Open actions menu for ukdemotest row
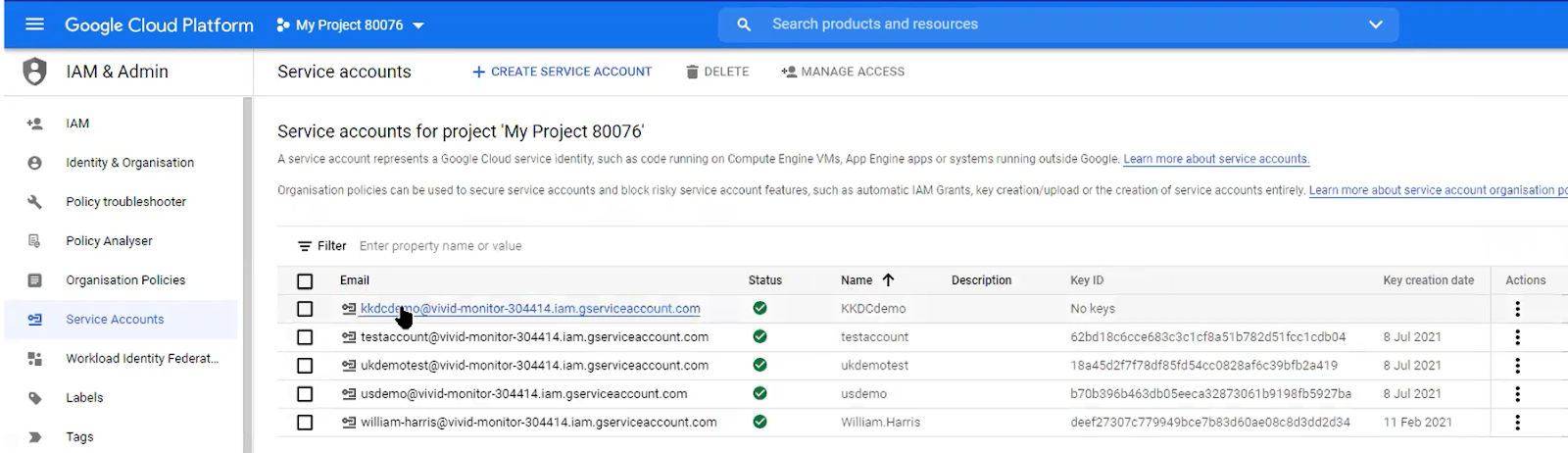Image resolution: width=1568 pixels, height=453 pixels. (x=1517, y=366)
